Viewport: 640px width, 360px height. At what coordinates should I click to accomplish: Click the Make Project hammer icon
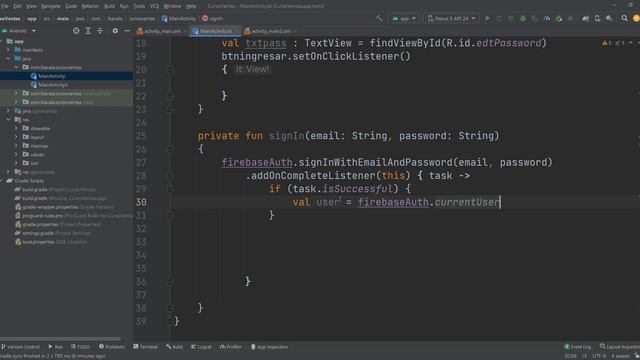[x=379, y=18]
